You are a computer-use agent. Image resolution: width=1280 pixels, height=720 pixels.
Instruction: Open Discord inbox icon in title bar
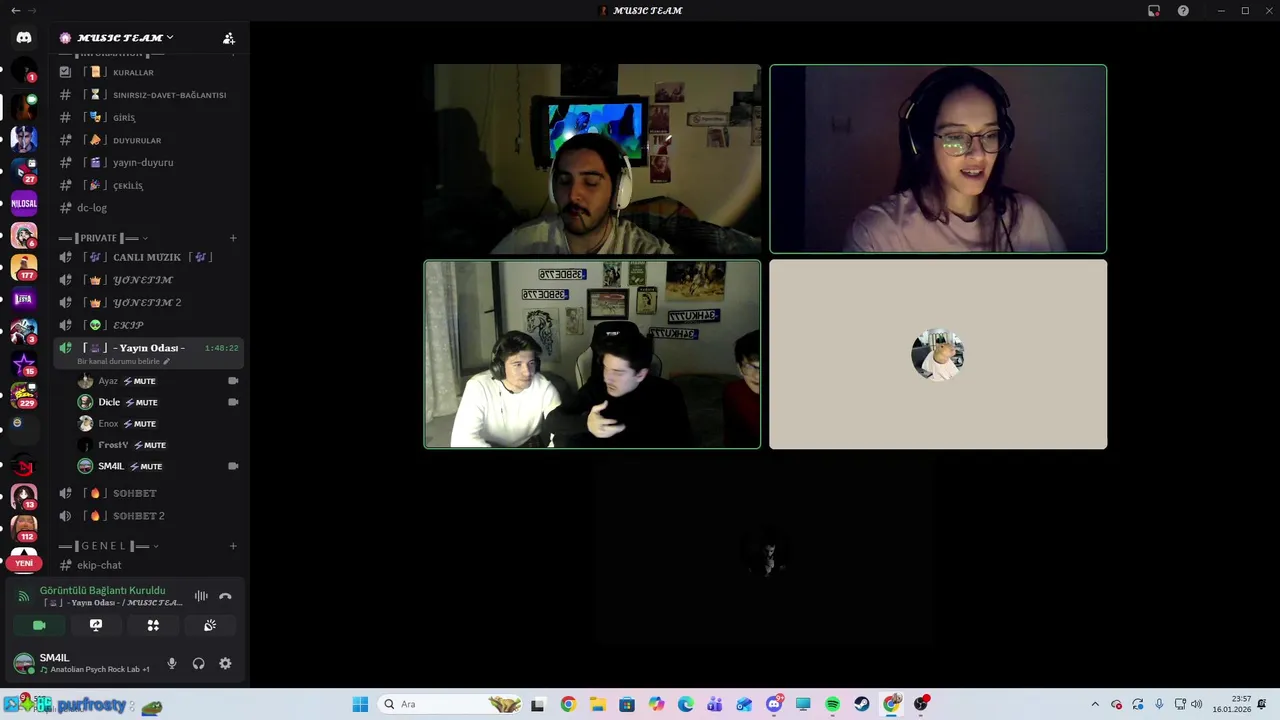(1154, 11)
